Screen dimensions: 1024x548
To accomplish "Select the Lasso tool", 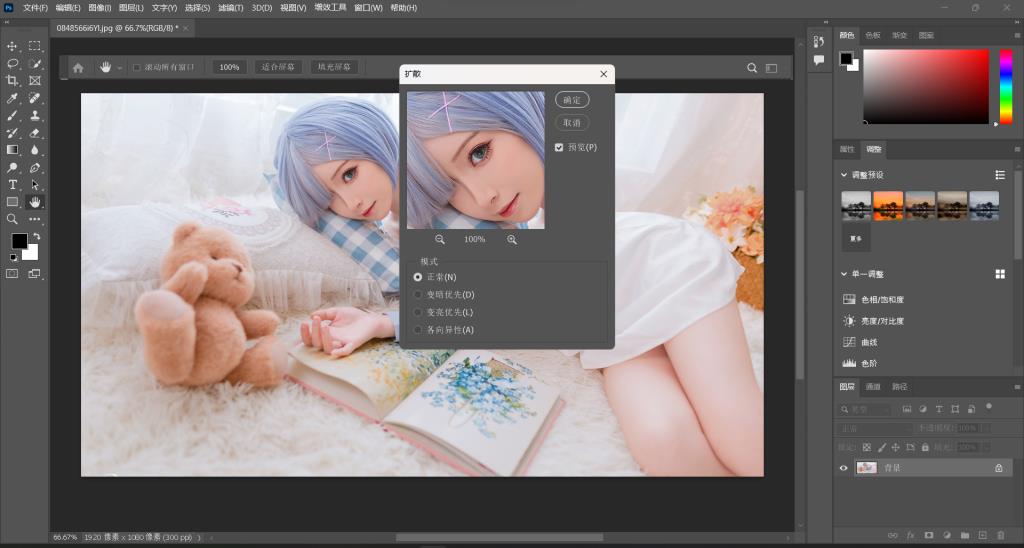I will (x=12, y=63).
